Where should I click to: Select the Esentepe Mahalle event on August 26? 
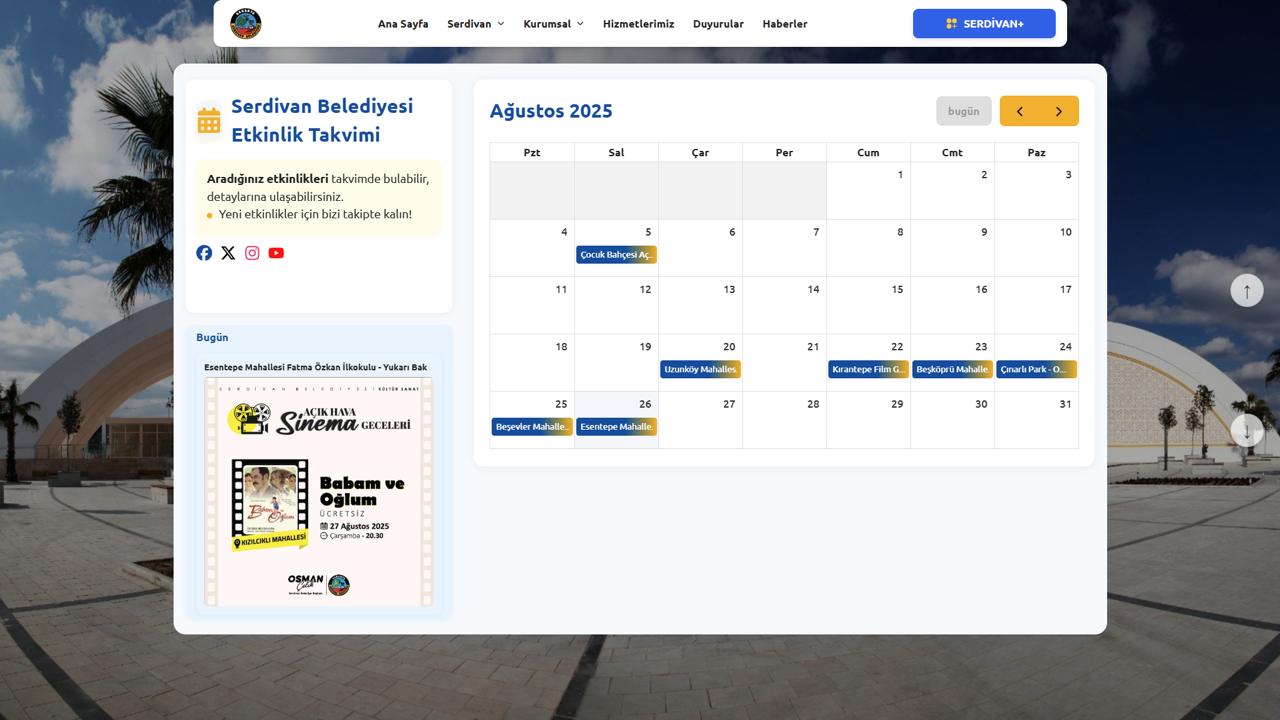(616, 427)
